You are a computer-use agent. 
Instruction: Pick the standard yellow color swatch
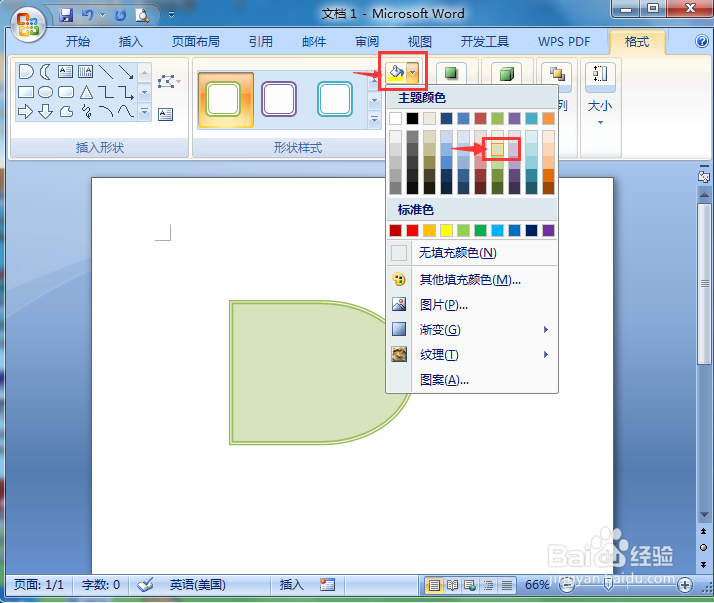(x=446, y=230)
